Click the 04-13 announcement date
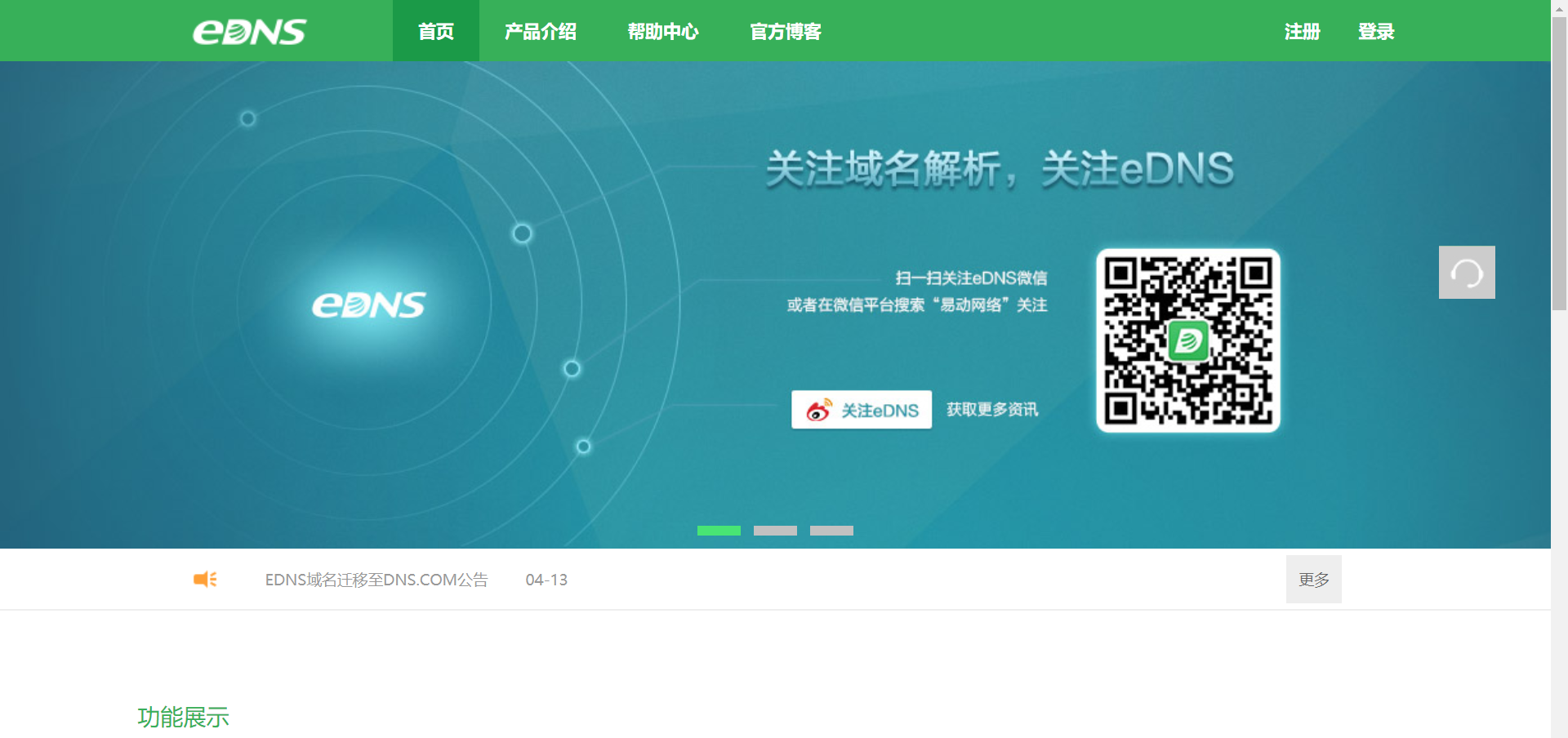The width and height of the screenshot is (1568, 738). [x=546, y=580]
